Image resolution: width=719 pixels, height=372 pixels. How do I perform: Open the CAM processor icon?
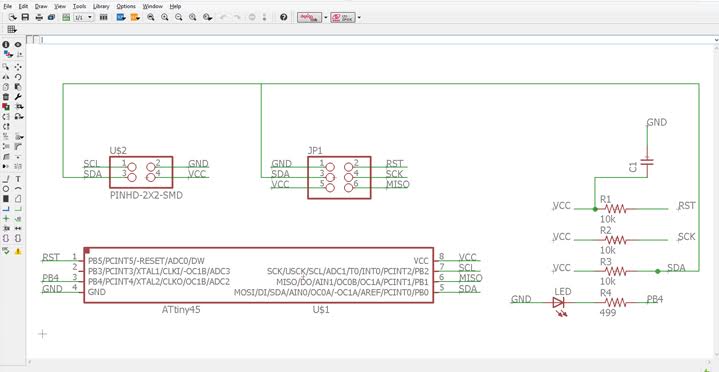(x=51, y=17)
